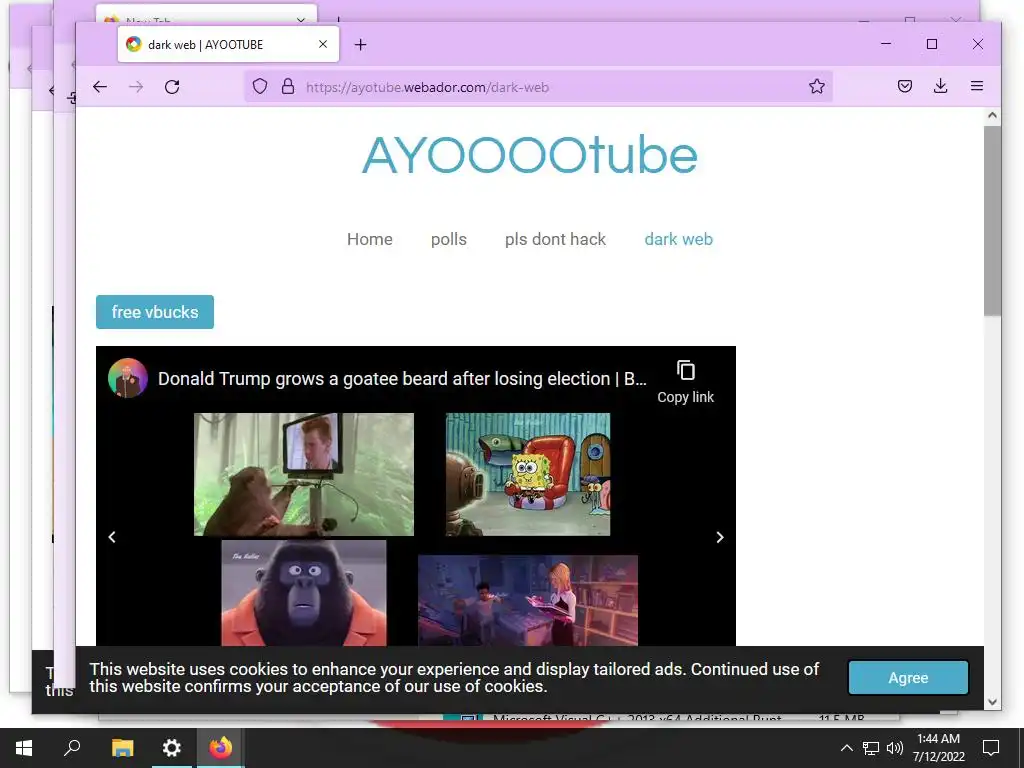Open the clock showing 1:44 AM
1024x768 pixels.
click(x=938, y=748)
